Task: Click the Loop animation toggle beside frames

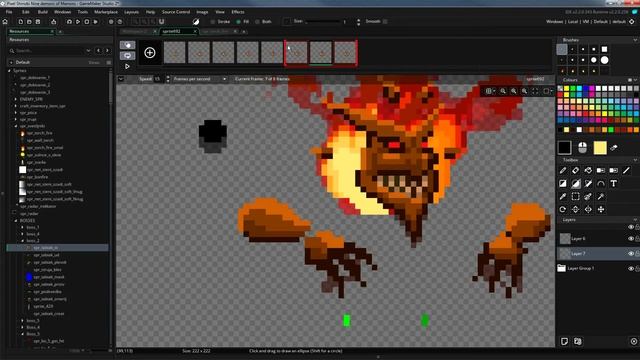Action: [x=128, y=56]
